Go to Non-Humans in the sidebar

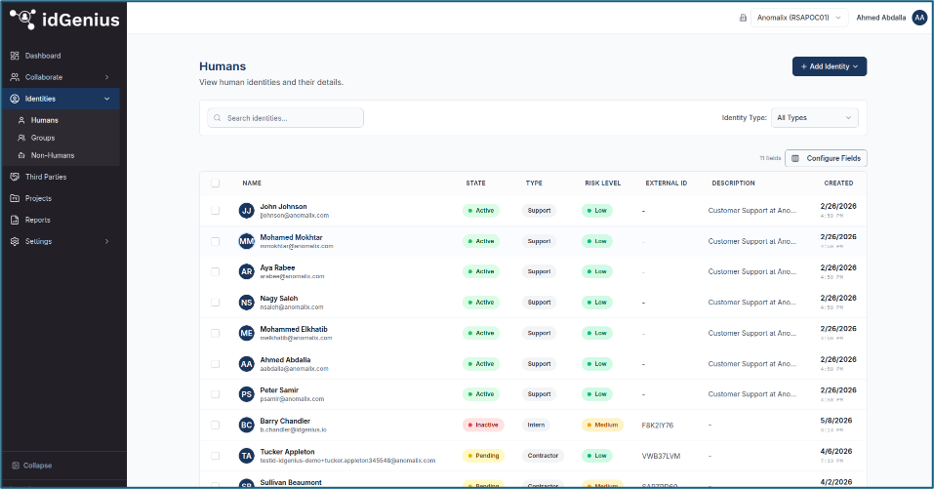pos(52,155)
